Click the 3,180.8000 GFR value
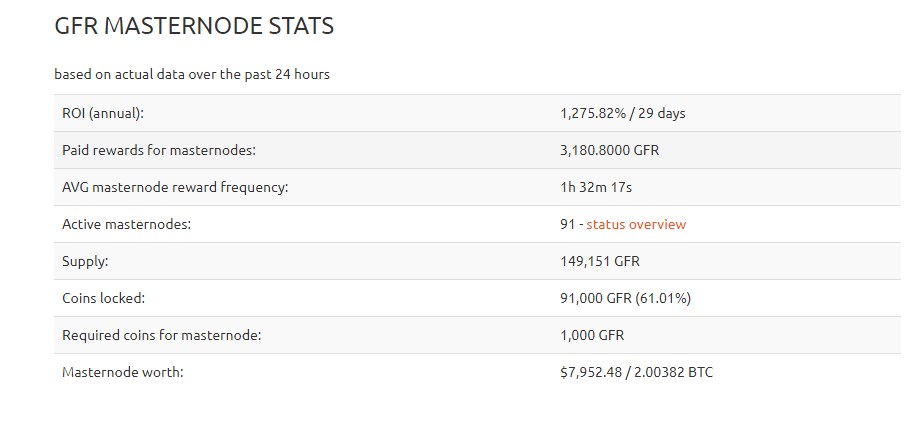 609,151
